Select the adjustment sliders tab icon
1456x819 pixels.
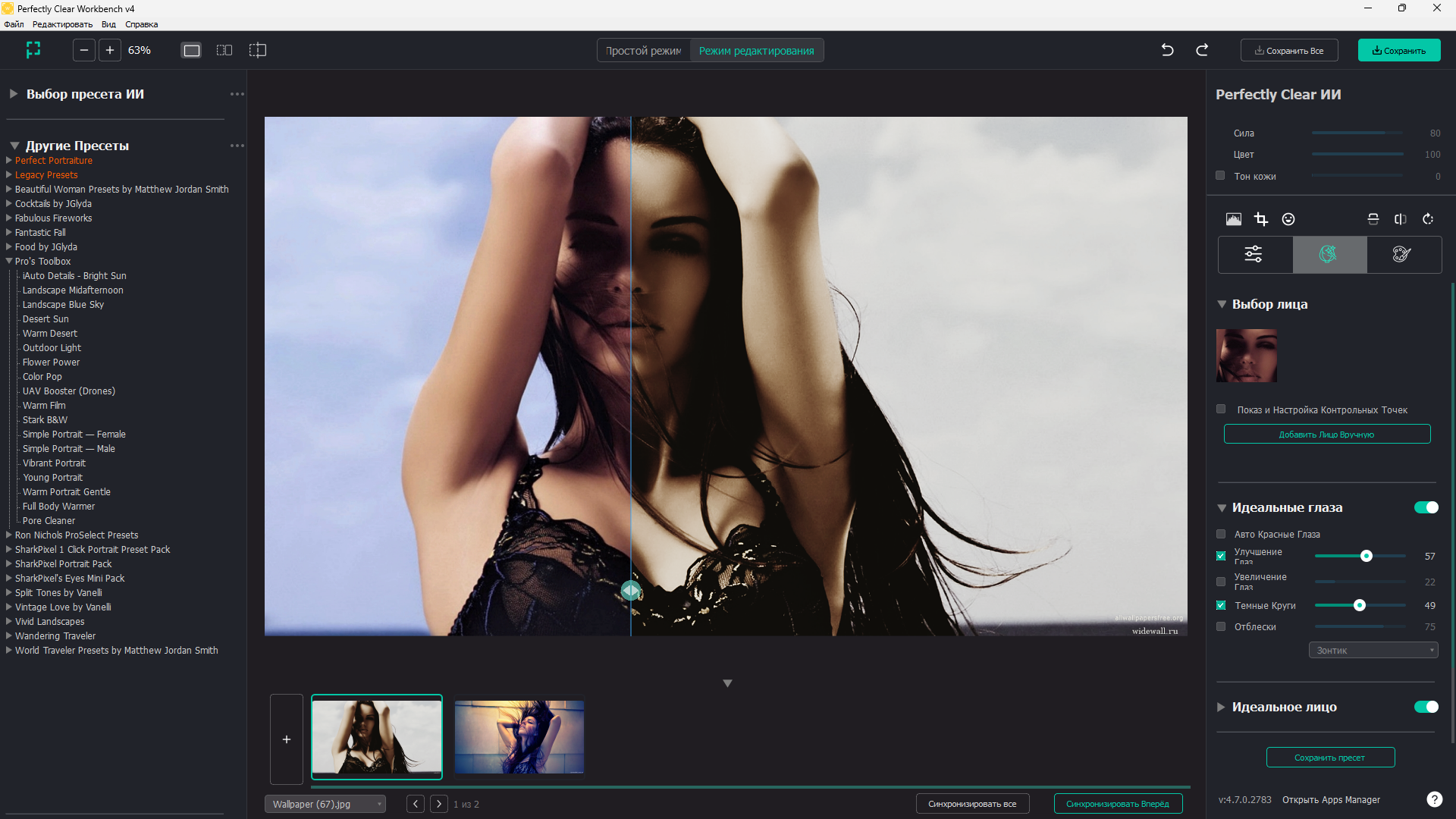[1254, 254]
